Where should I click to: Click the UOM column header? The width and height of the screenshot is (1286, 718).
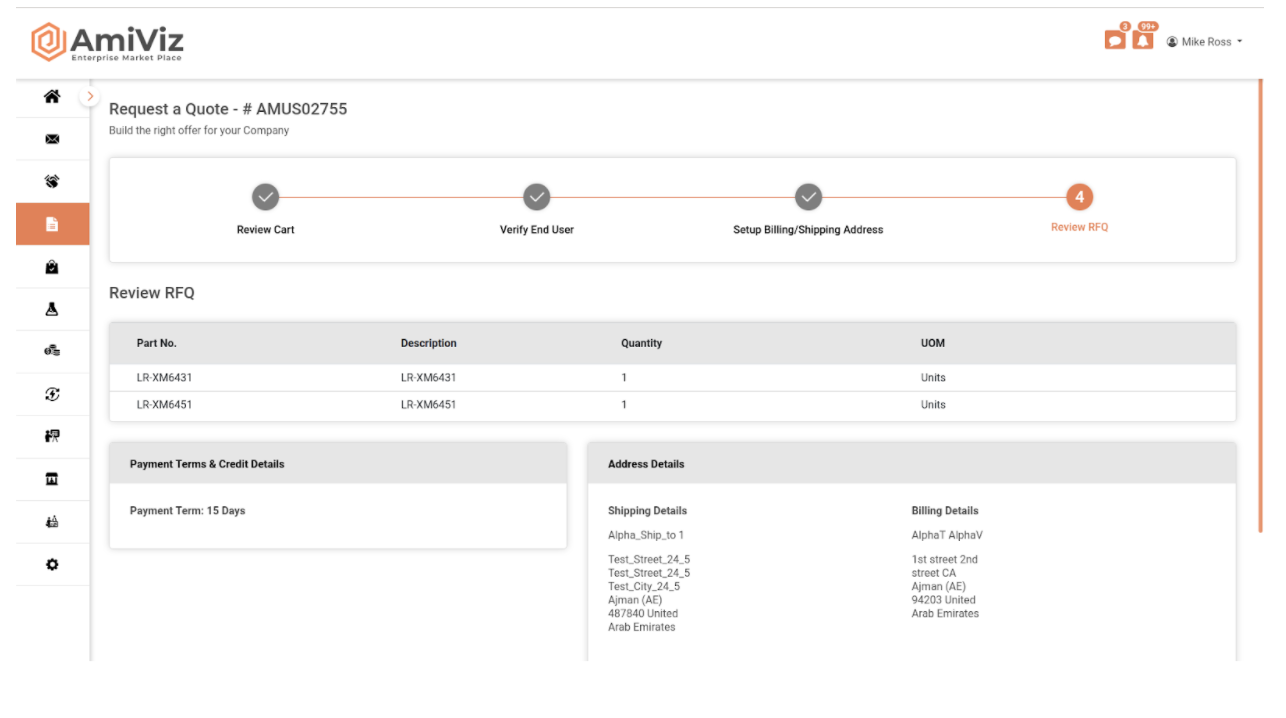tap(933, 343)
